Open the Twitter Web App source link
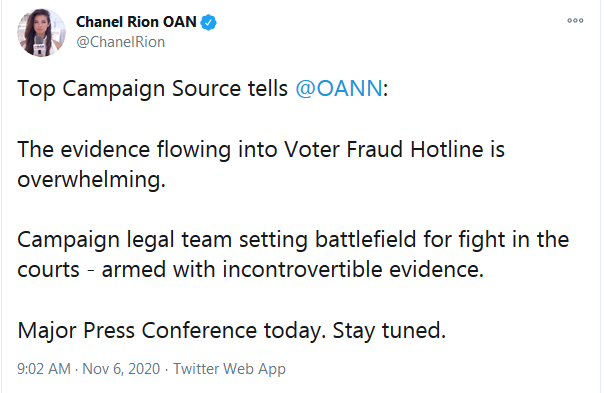 tap(229, 369)
